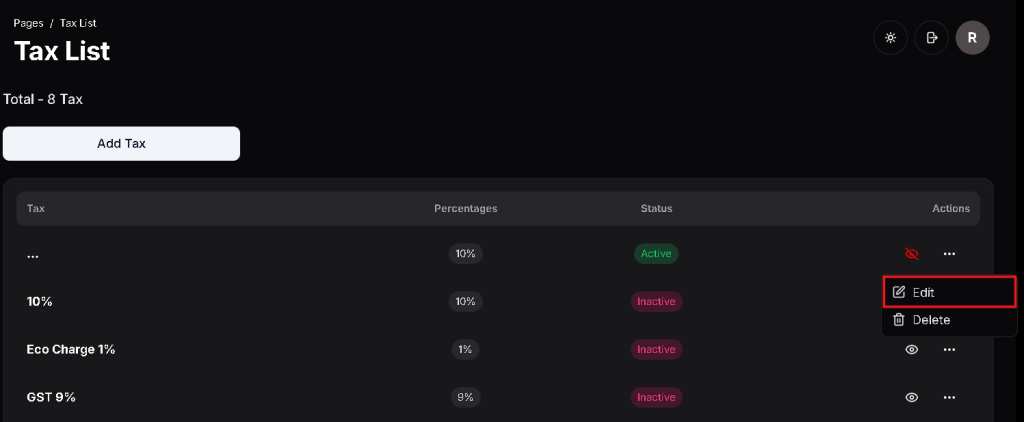Open the three-dot menu in first row
This screenshot has height=422, width=1024.
tap(949, 254)
